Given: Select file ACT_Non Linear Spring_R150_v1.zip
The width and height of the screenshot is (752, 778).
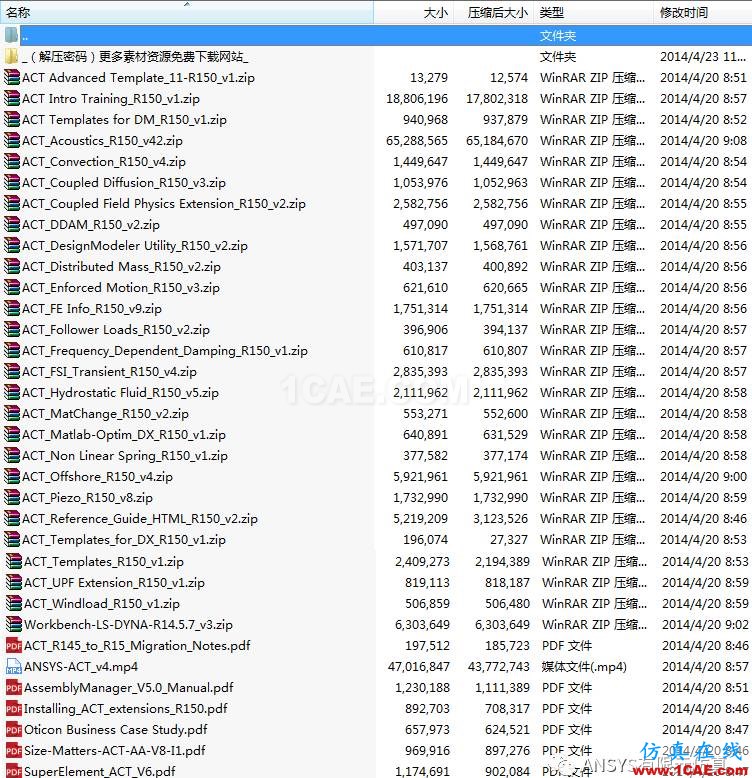Looking at the screenshot, I should 125,455.
